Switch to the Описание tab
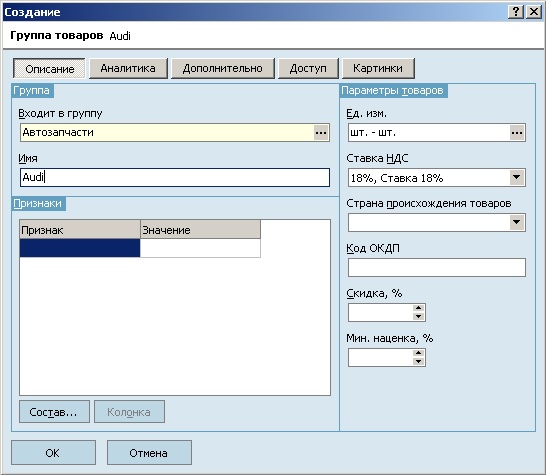 (49, 68)
